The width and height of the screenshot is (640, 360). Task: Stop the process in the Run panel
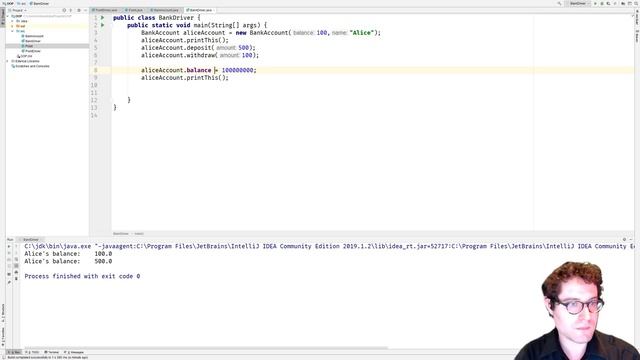(9, 253)
